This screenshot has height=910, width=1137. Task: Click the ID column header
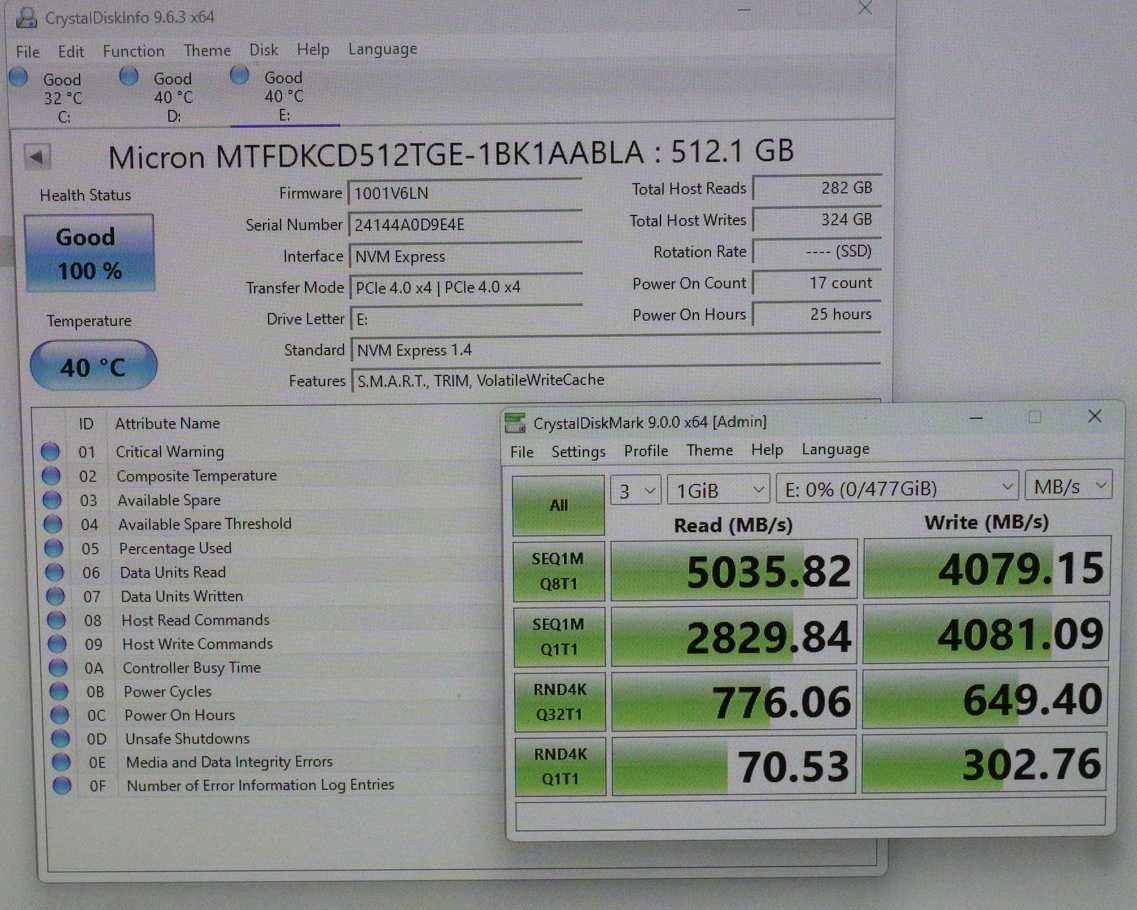click(x=86, y=424)
